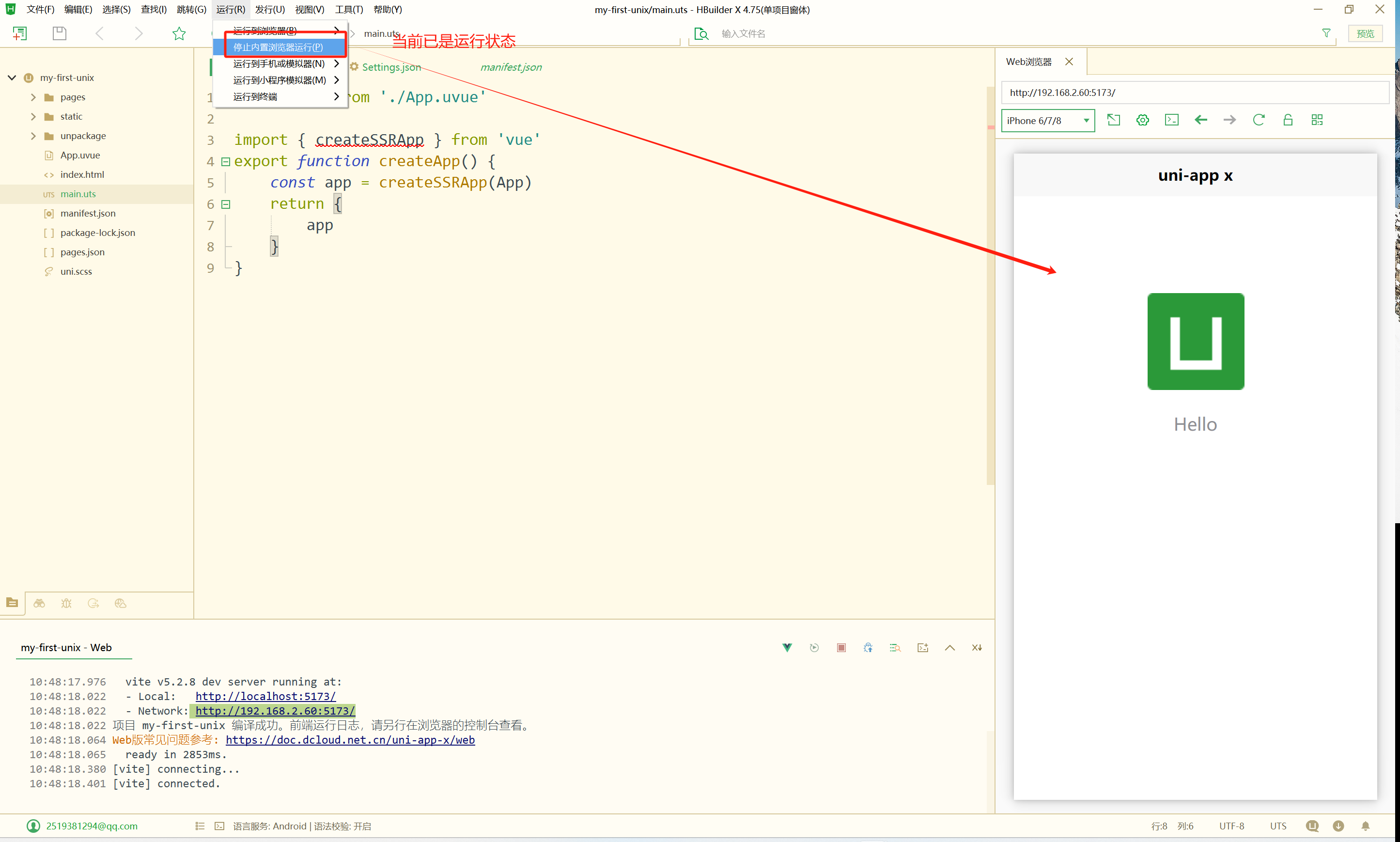Image resolution: width=1400 pixels, height=842 pixels.
Task: Click the restart run icon in console
Action: (814, 647)
